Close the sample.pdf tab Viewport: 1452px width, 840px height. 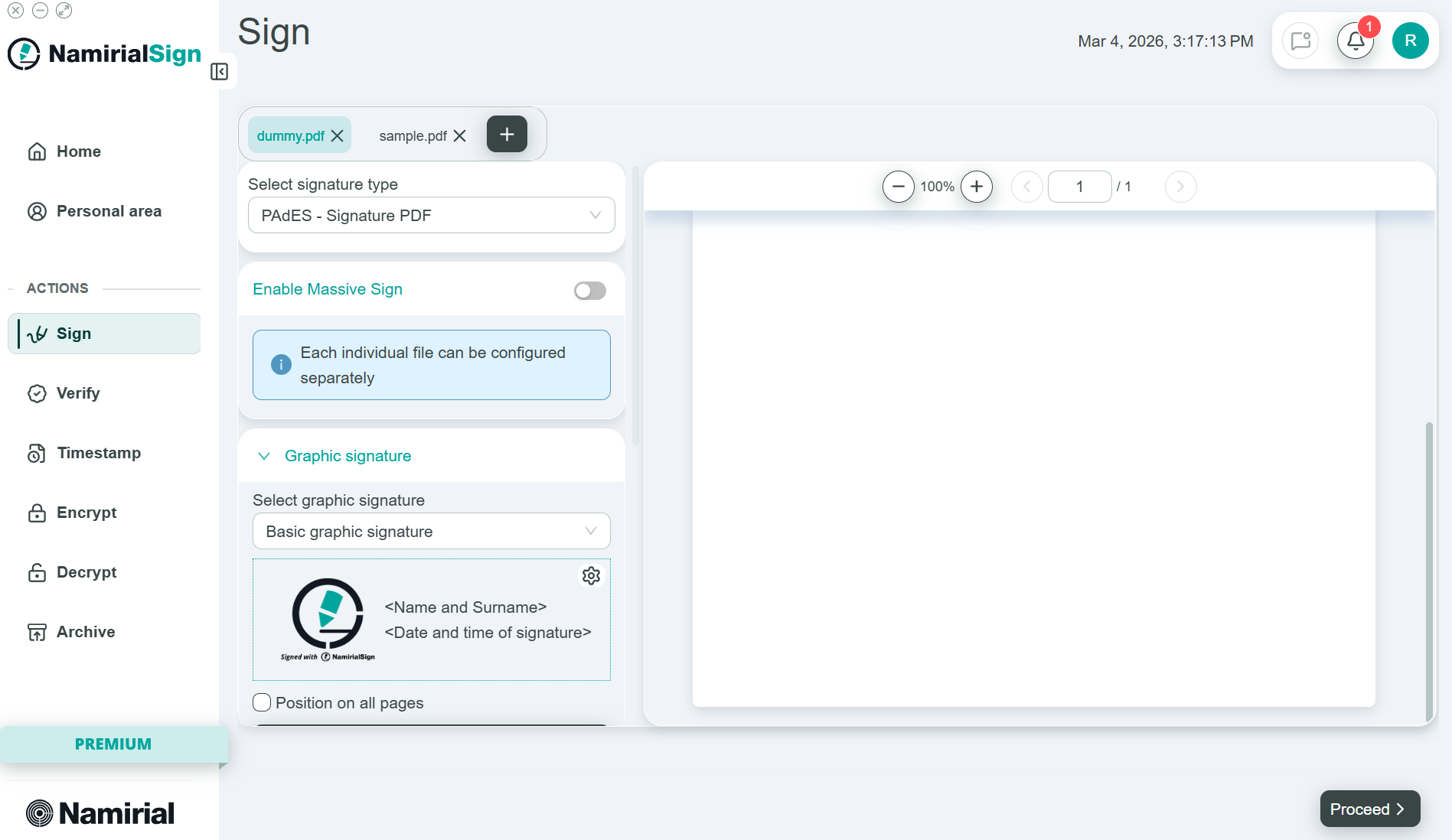pos(460,135)
